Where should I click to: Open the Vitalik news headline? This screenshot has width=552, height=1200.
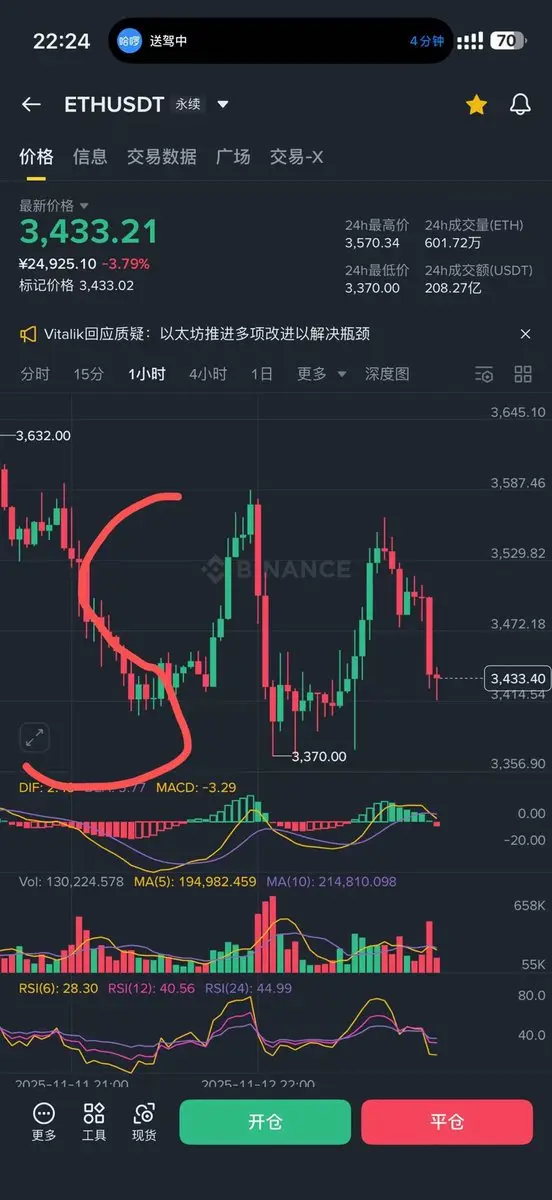pyautogui.click(x=206, y=334)
